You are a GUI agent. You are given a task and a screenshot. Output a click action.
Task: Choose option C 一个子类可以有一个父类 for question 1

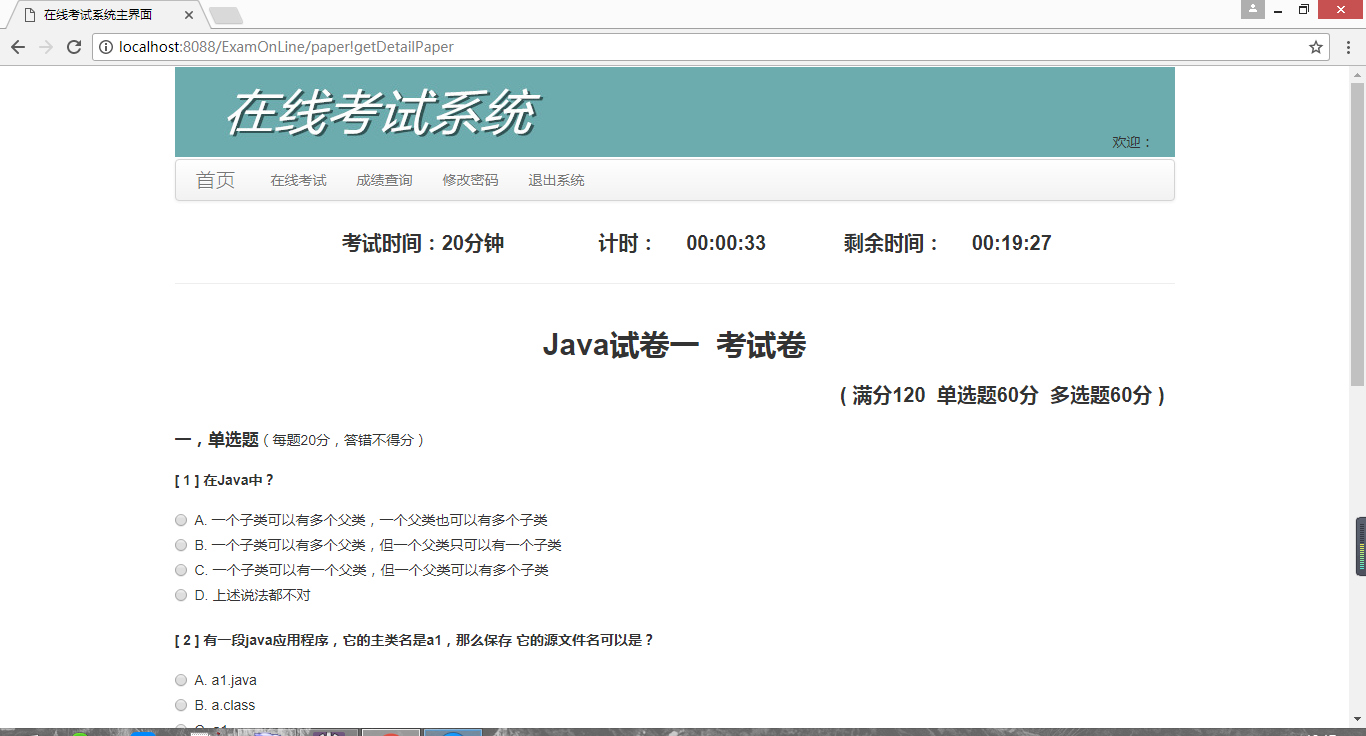coord(181,570)
